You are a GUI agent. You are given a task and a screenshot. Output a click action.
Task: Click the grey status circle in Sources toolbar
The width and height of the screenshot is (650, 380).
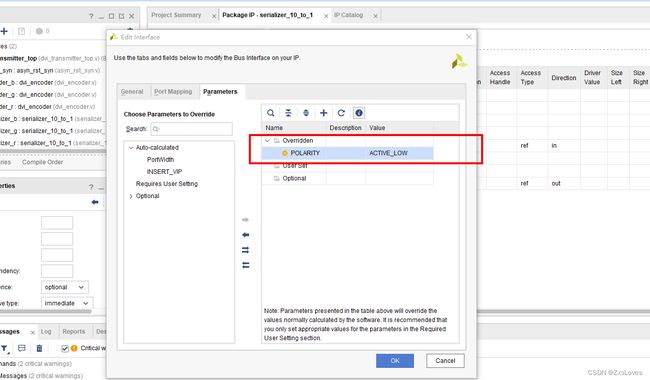coord(39,31)
